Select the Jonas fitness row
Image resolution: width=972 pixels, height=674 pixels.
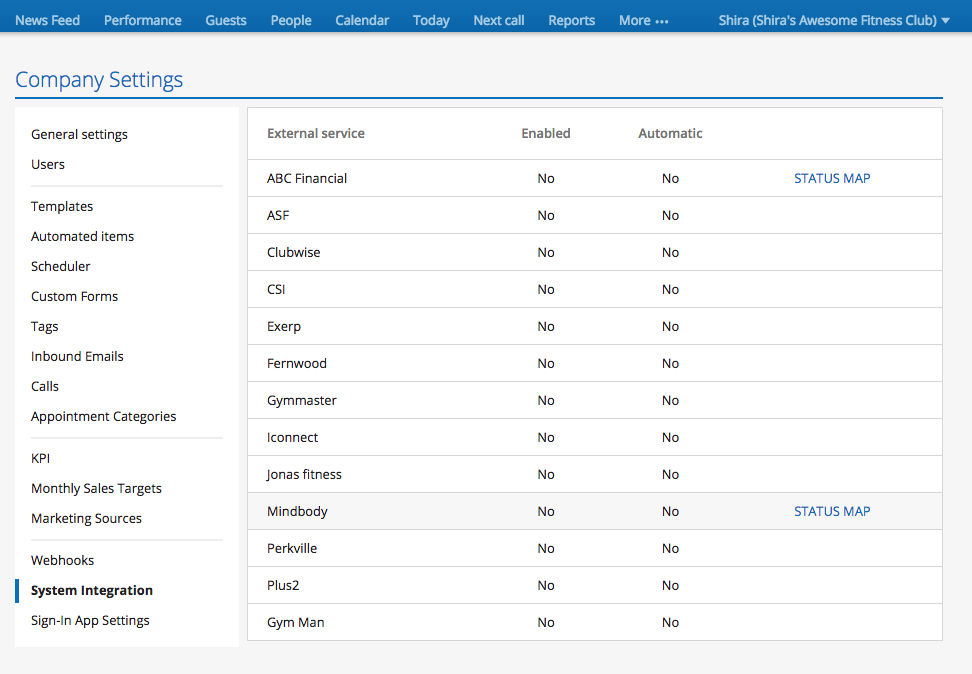pyautogui.click(x=594, y=474)
